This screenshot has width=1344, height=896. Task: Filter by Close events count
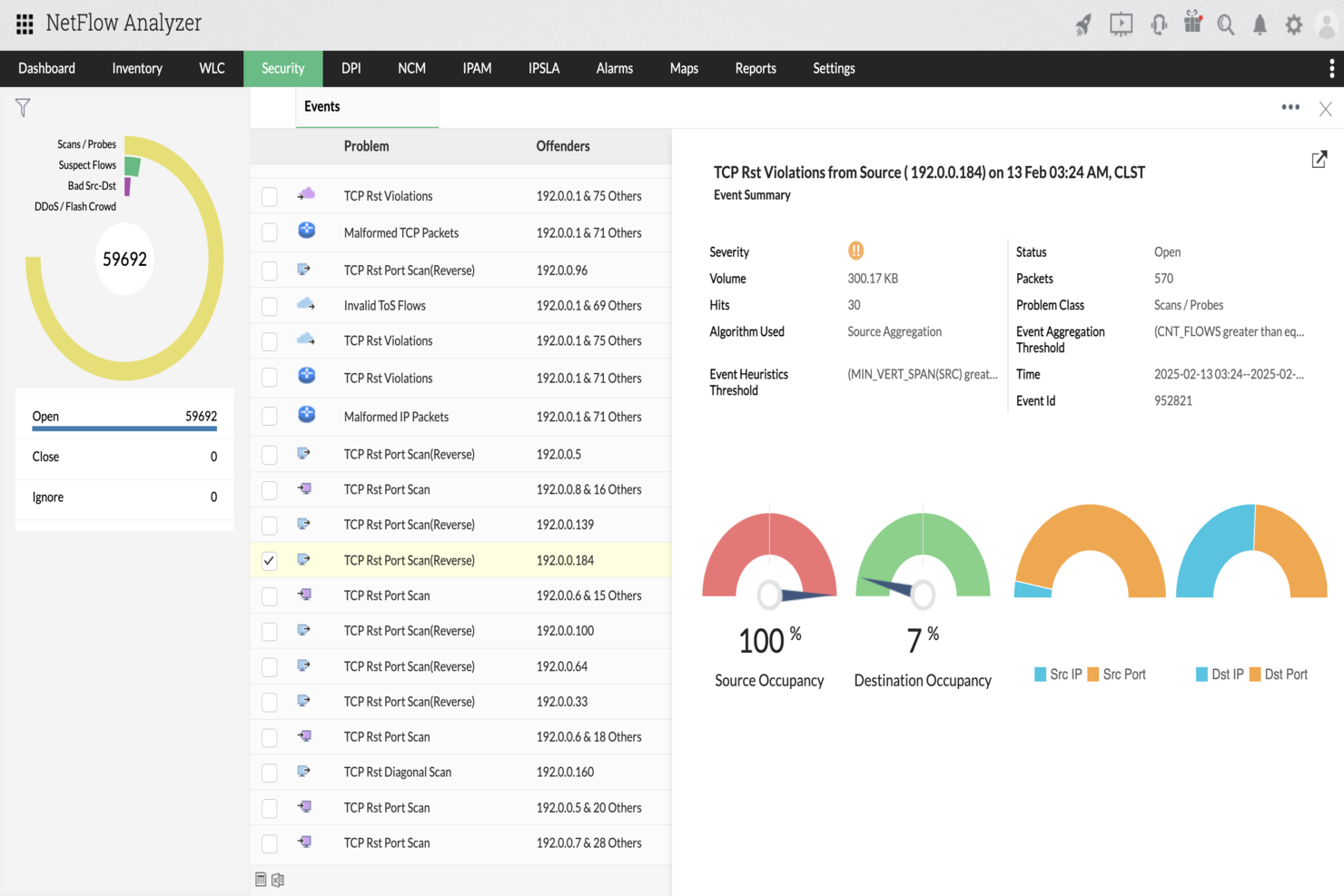pos(124,457)
